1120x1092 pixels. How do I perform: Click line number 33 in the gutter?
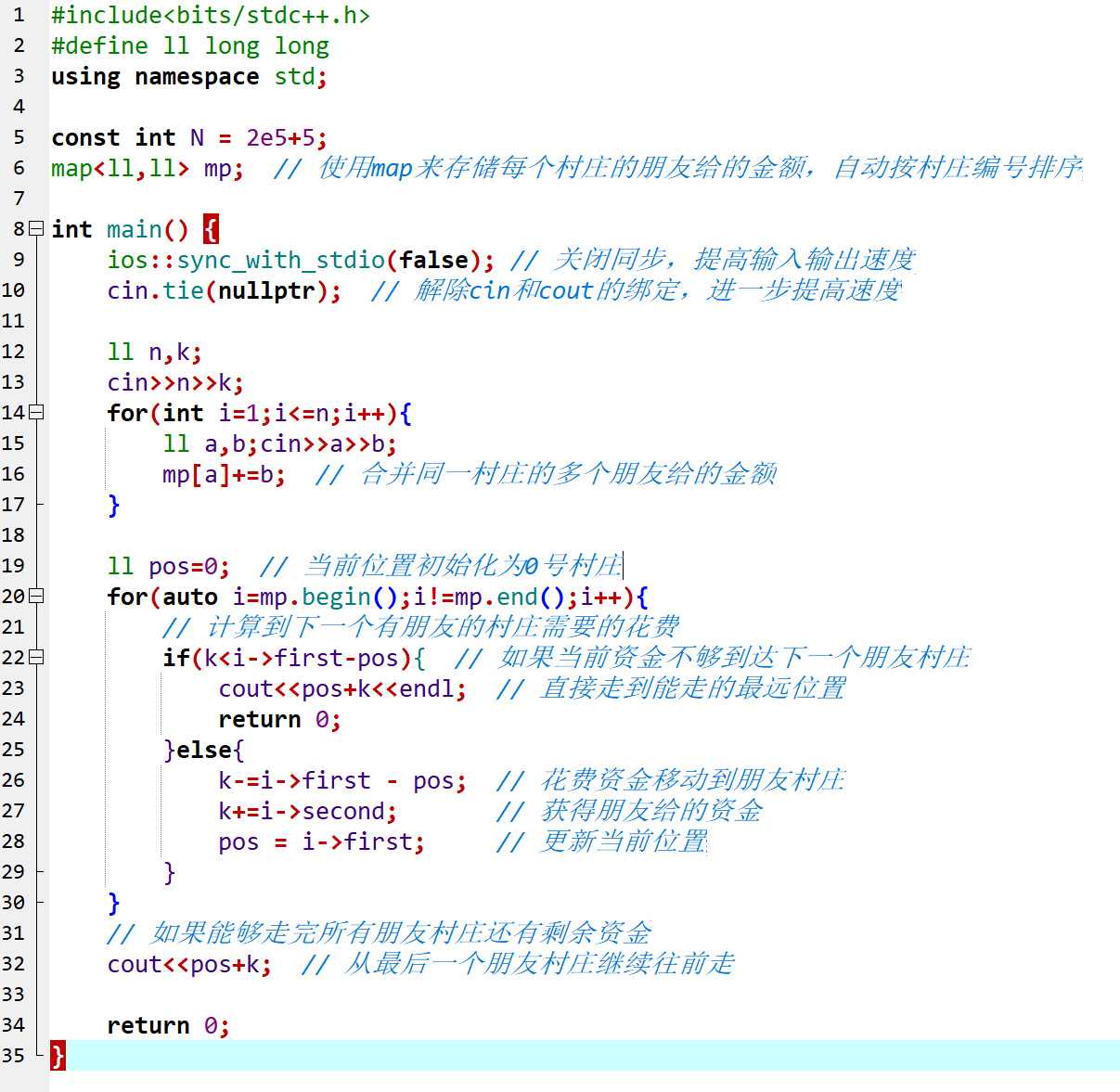(x=13, y=995)
